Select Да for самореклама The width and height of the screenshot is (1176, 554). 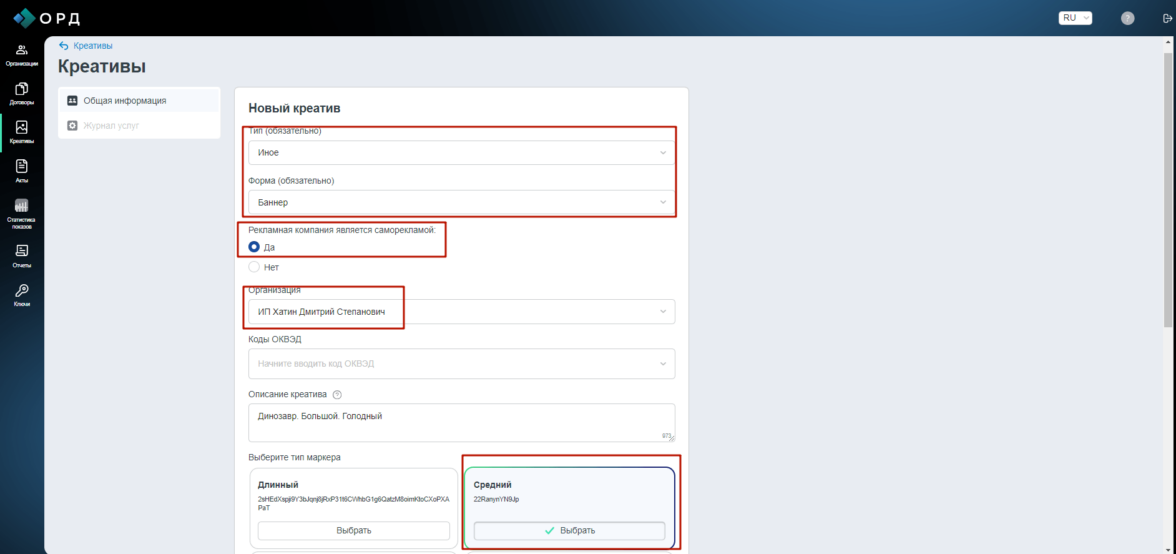254,247
